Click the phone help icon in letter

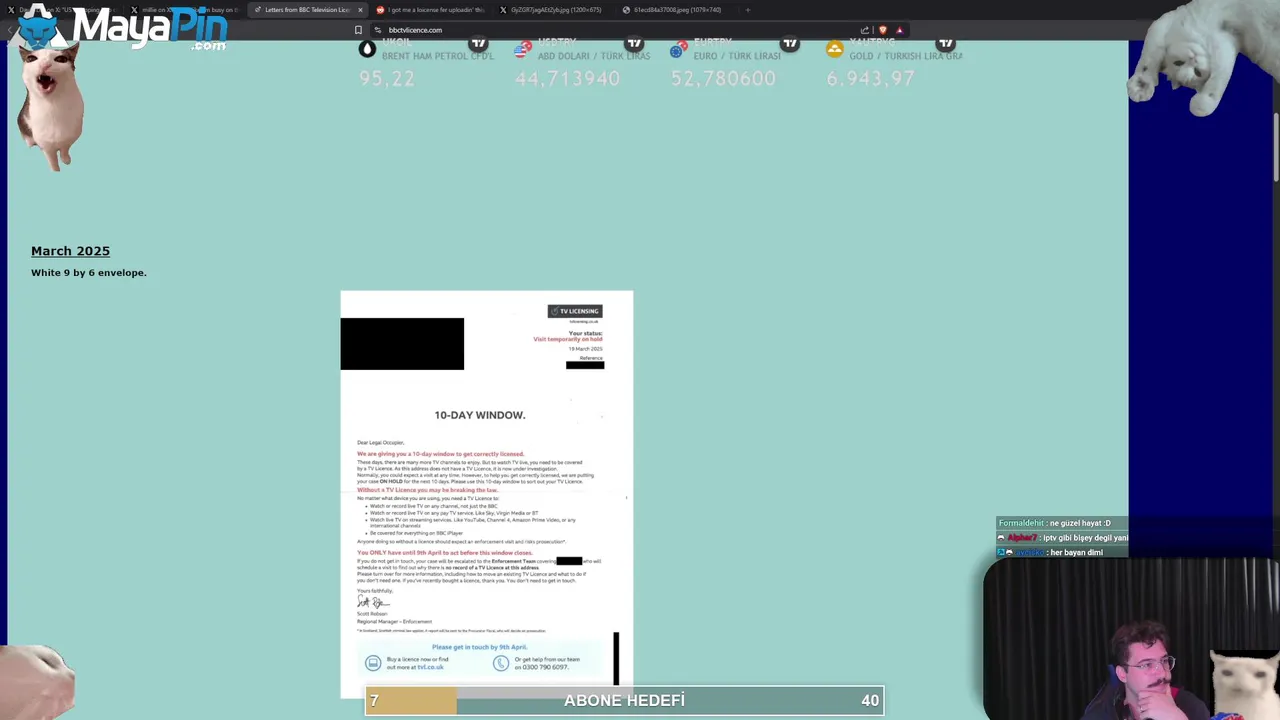click(501, 663)
